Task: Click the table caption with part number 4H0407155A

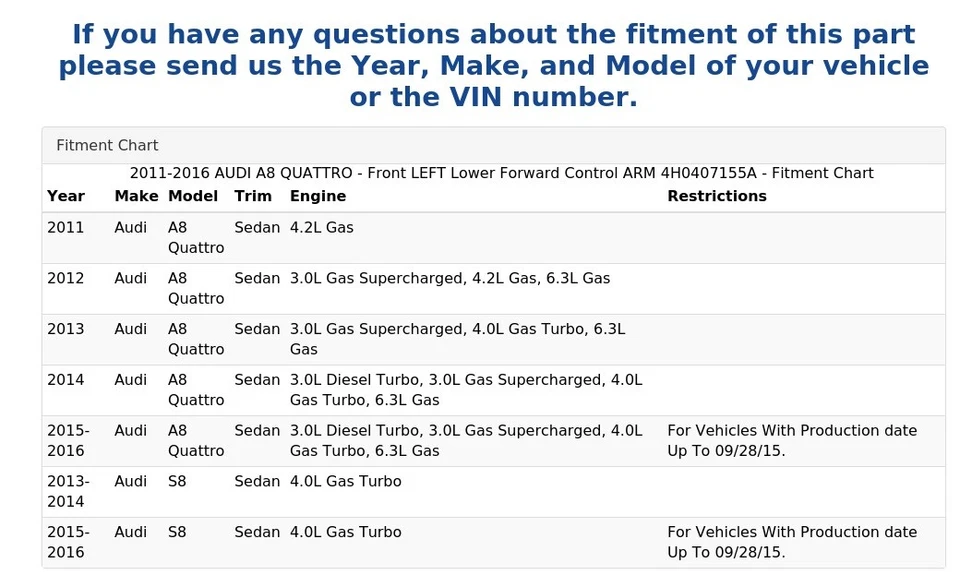Action: click(x=501, y=173)
